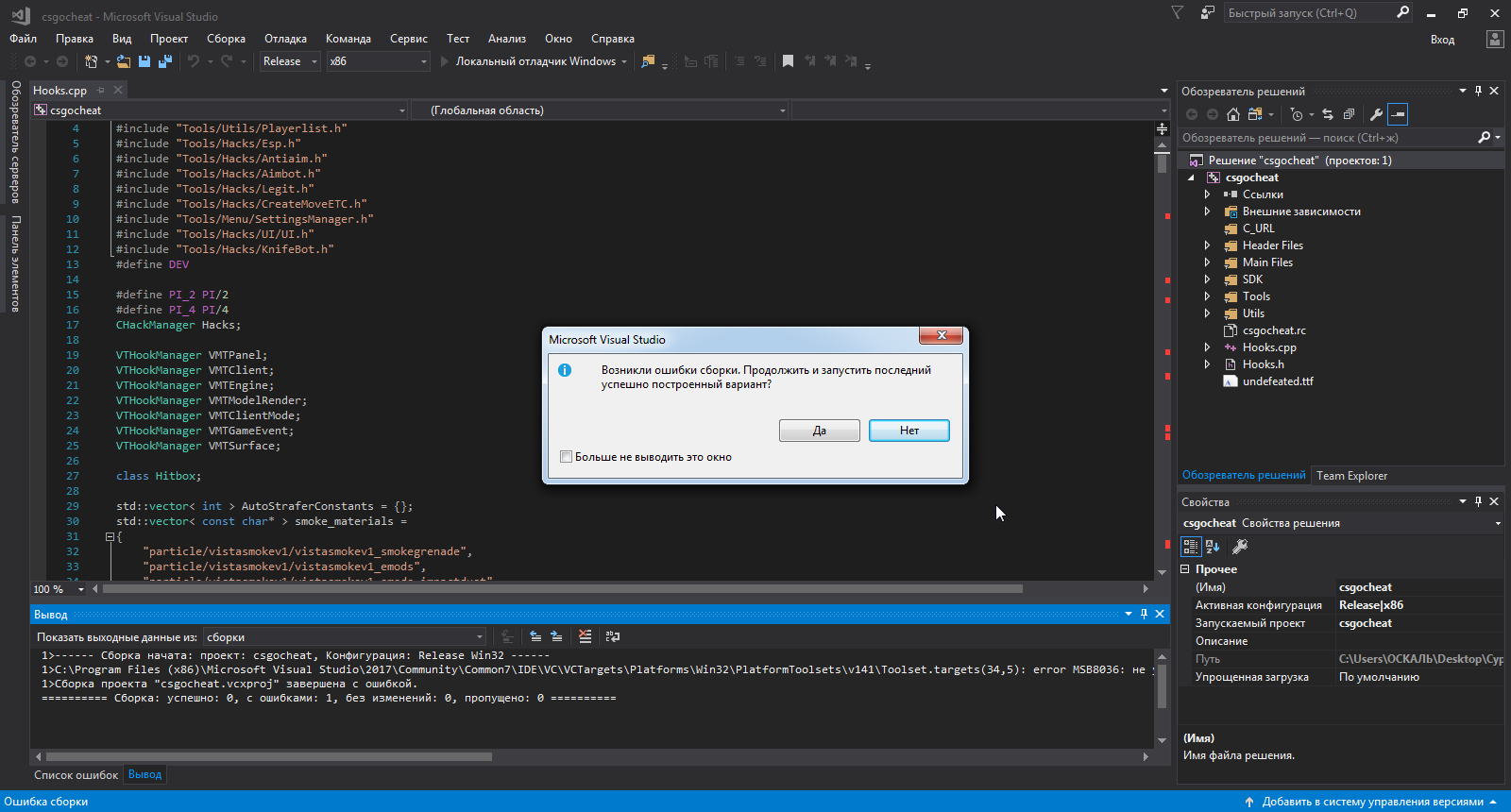Click the New Project toolbar icon
Viewport: 1511px width, 812px height.
(91, 61)
